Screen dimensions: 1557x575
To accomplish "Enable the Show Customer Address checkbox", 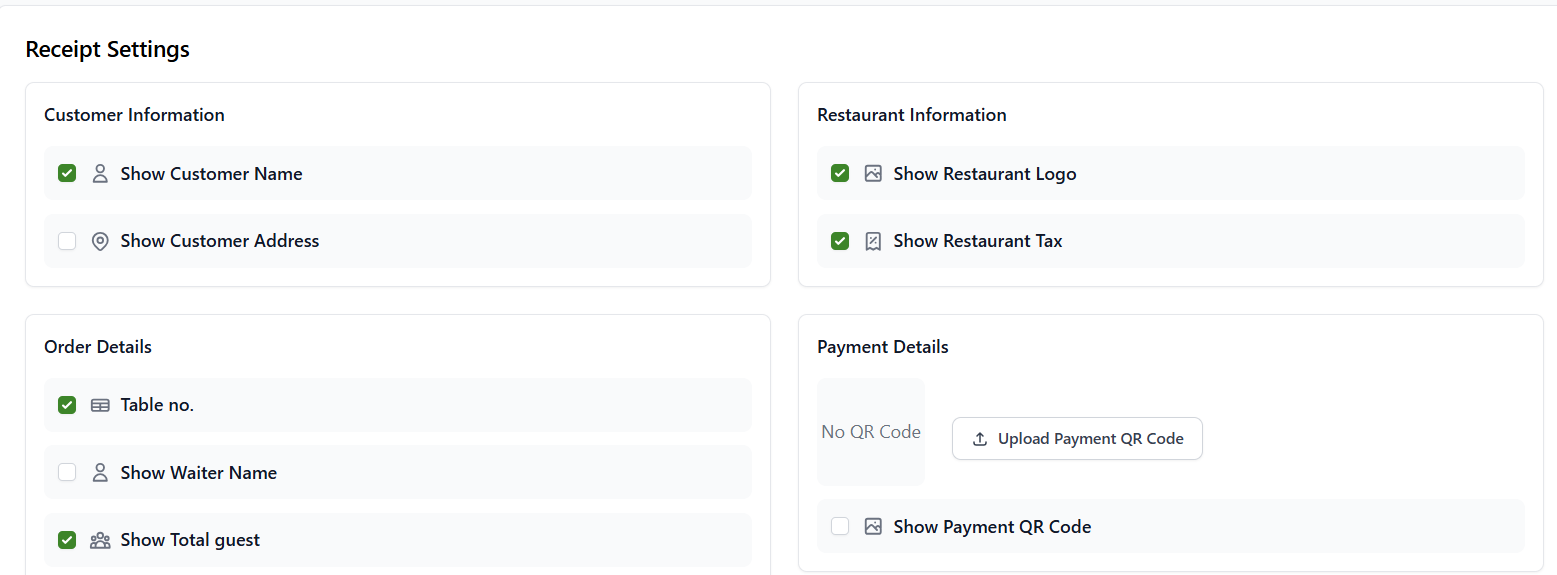I will coord(67,241).
